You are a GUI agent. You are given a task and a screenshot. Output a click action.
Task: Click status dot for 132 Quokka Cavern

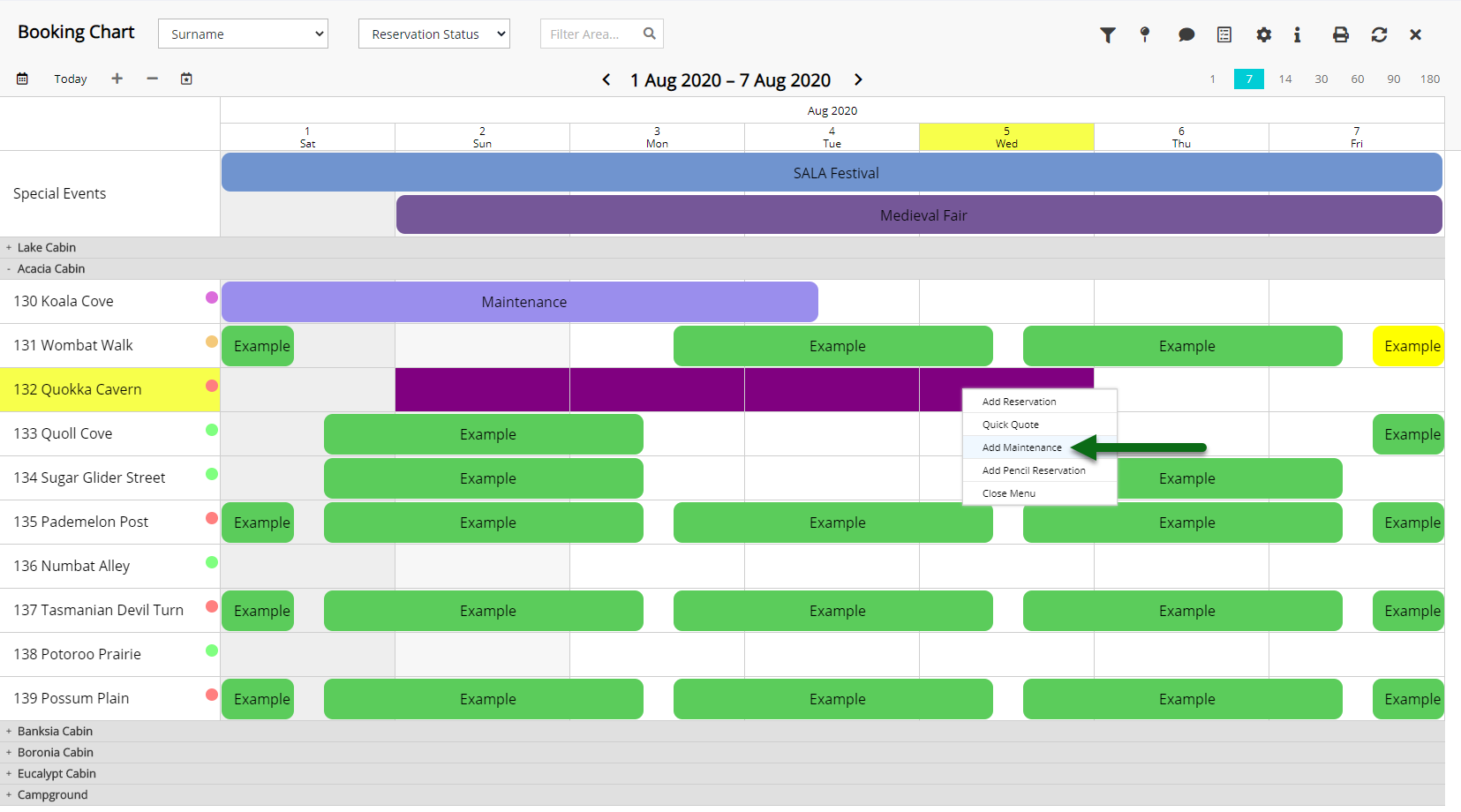click(212, 386)
